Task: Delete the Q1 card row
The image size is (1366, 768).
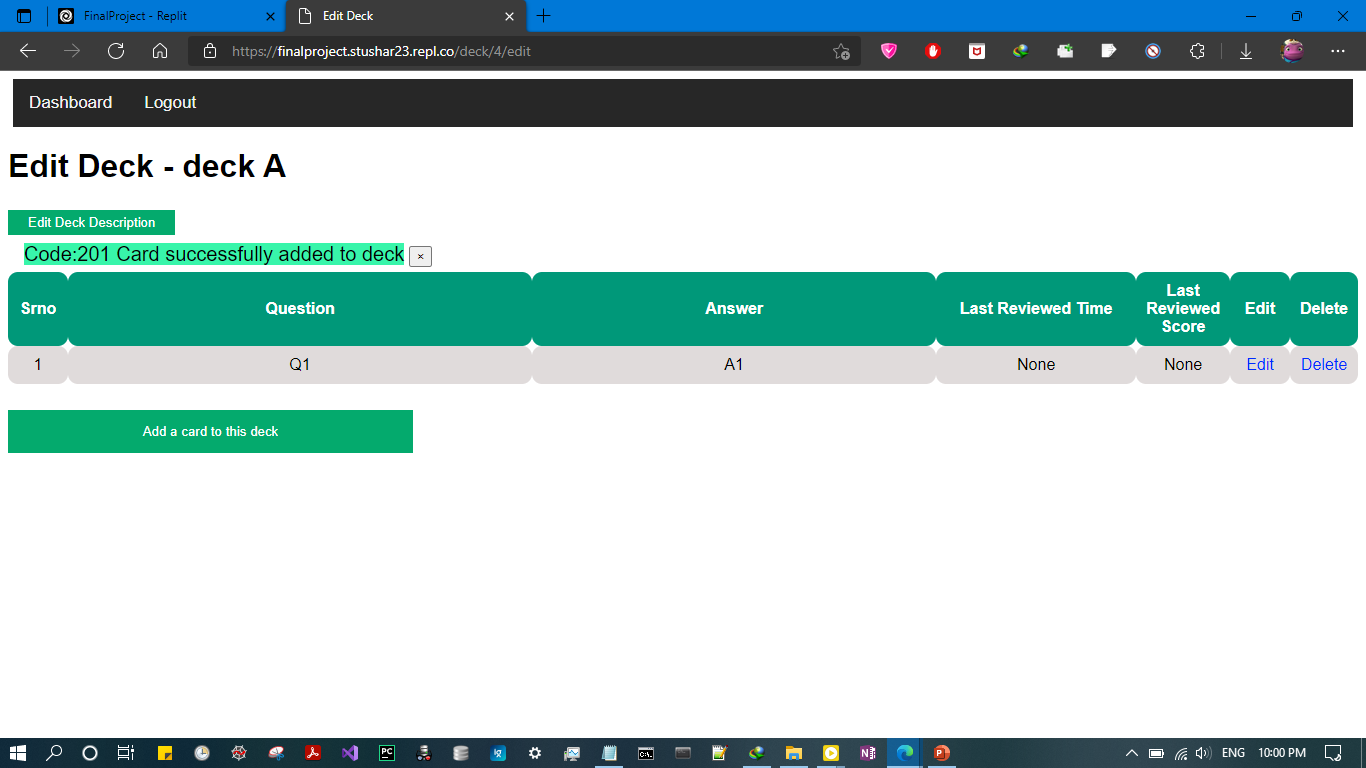Action: tap(1324, 365)
